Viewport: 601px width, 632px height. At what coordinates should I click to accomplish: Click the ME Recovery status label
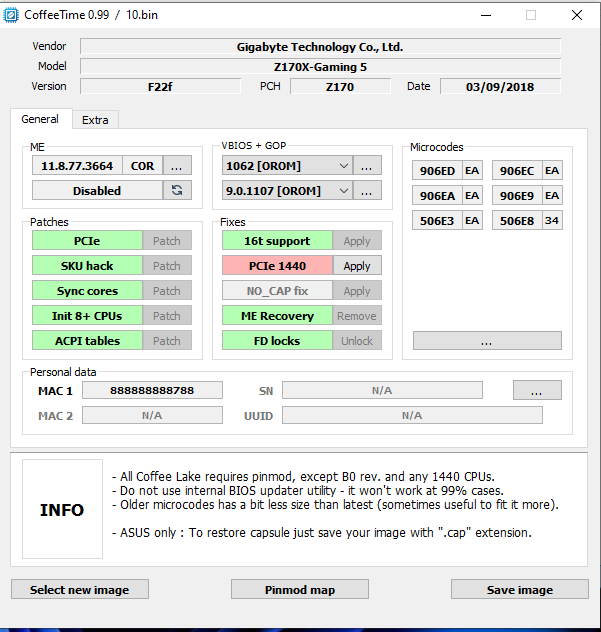coord(277,316)
